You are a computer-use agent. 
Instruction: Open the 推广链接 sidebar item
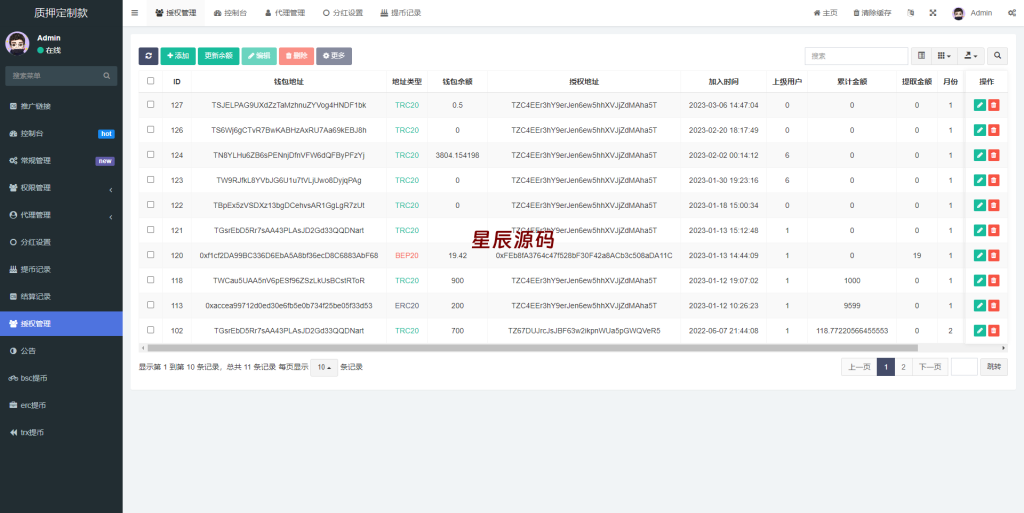[61, 106]
